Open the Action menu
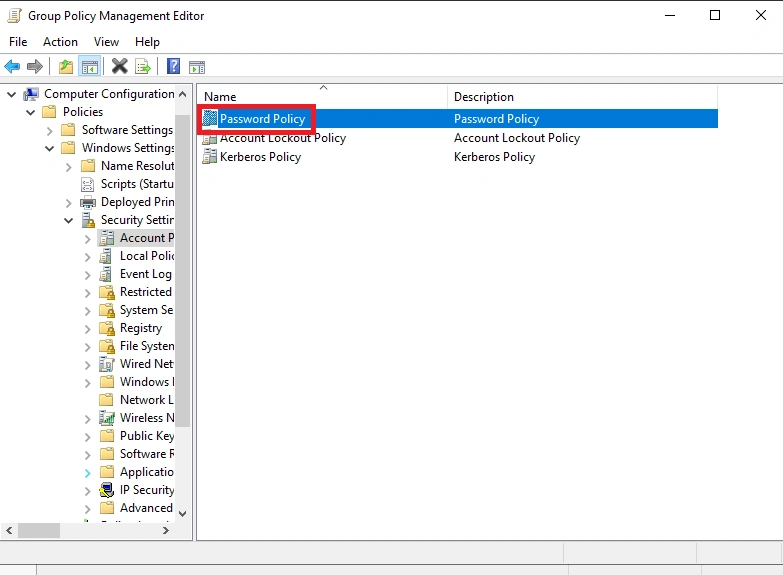Image resolution: width=783 pixels, height=575 pixels. tap(60, 42)
